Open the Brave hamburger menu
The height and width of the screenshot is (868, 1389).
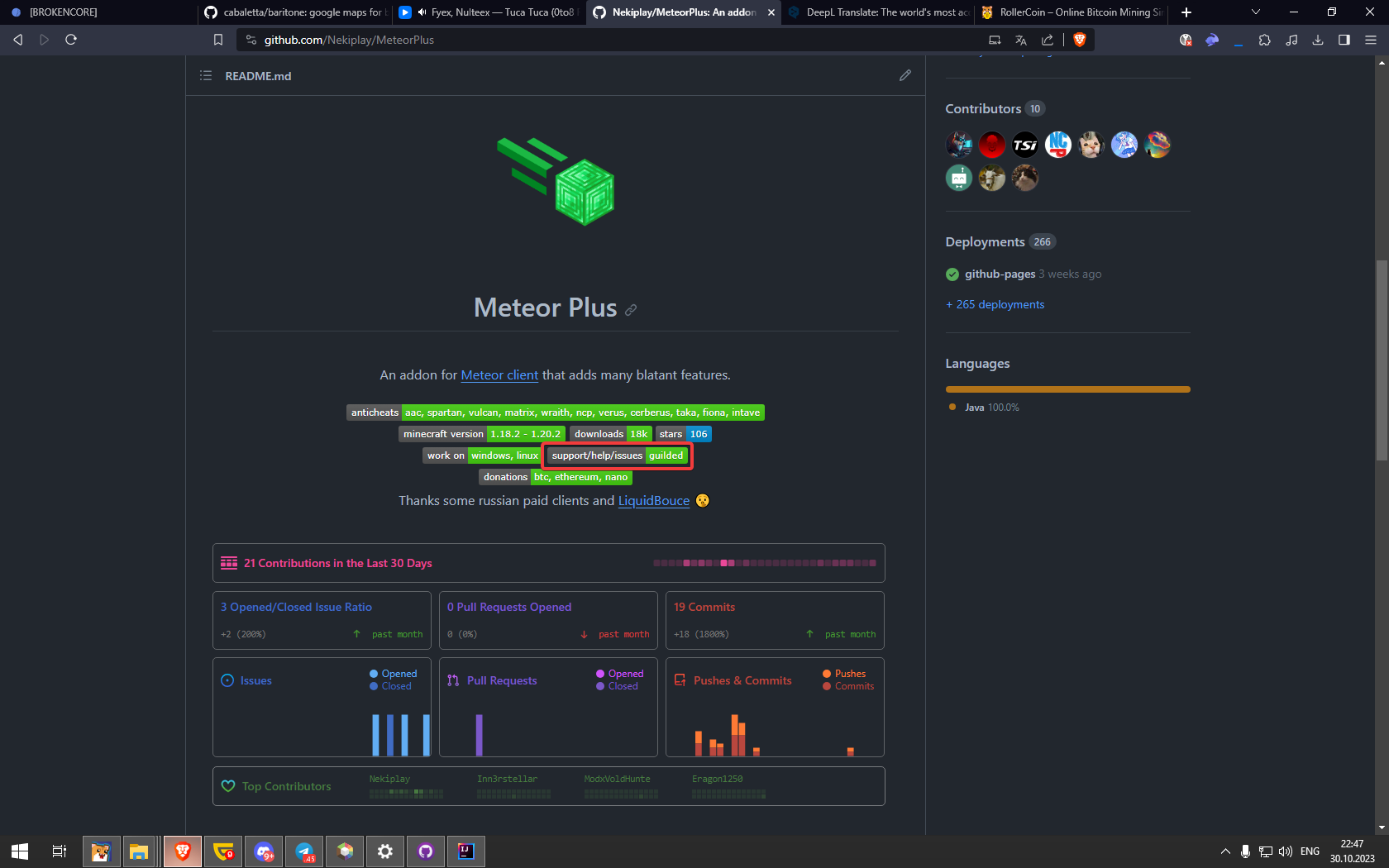1372,39
